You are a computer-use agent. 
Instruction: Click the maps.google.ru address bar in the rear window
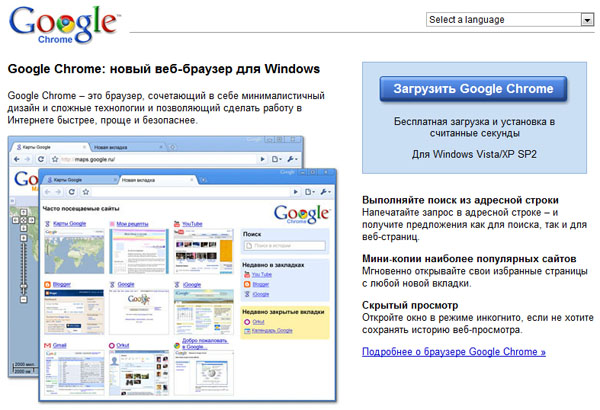click(x=159, y=159)
